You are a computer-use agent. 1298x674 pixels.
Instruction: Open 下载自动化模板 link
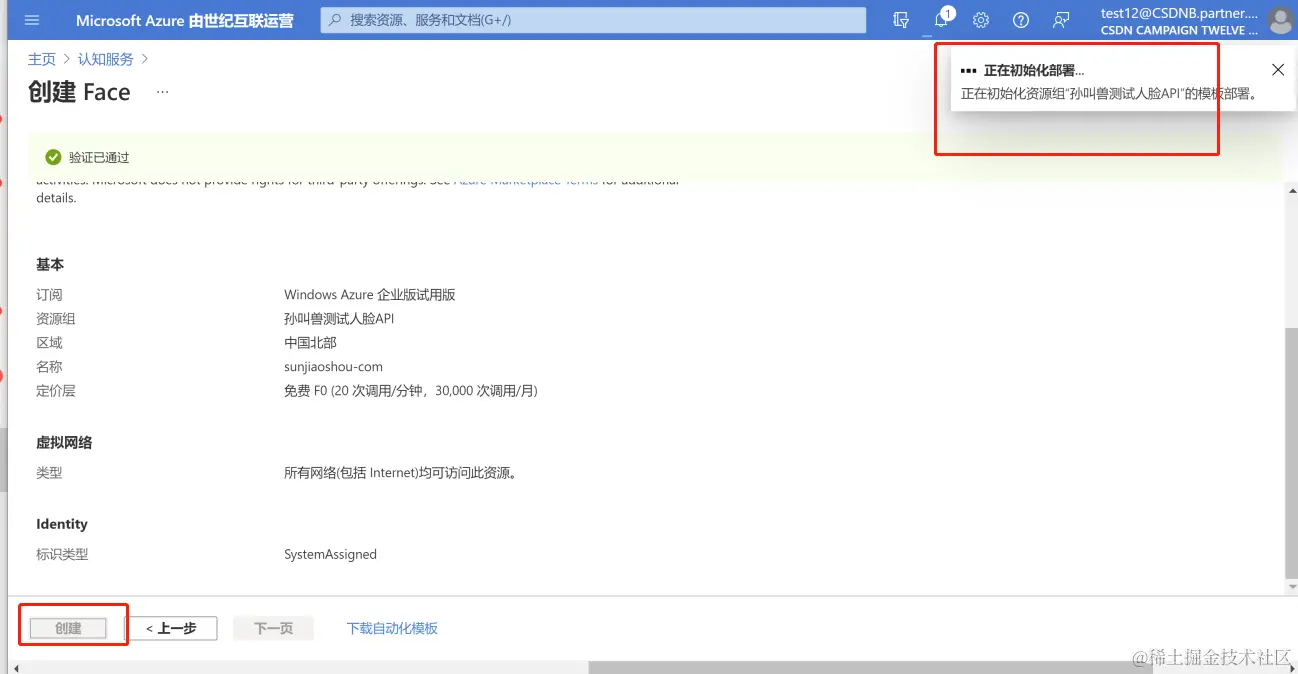tap(392, 628)
